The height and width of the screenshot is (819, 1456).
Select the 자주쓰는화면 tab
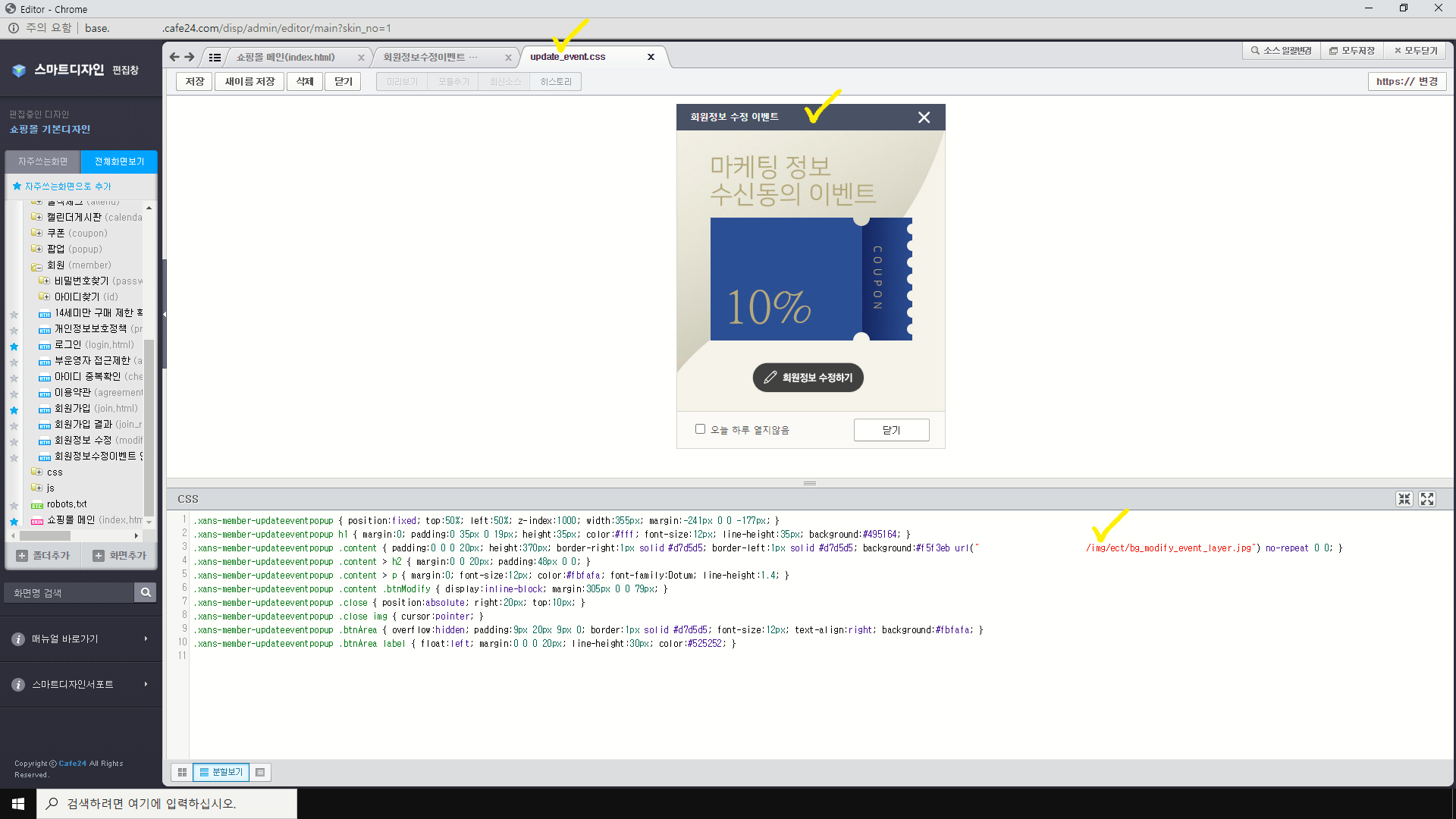pyautogui.click(x=43, y=162)
